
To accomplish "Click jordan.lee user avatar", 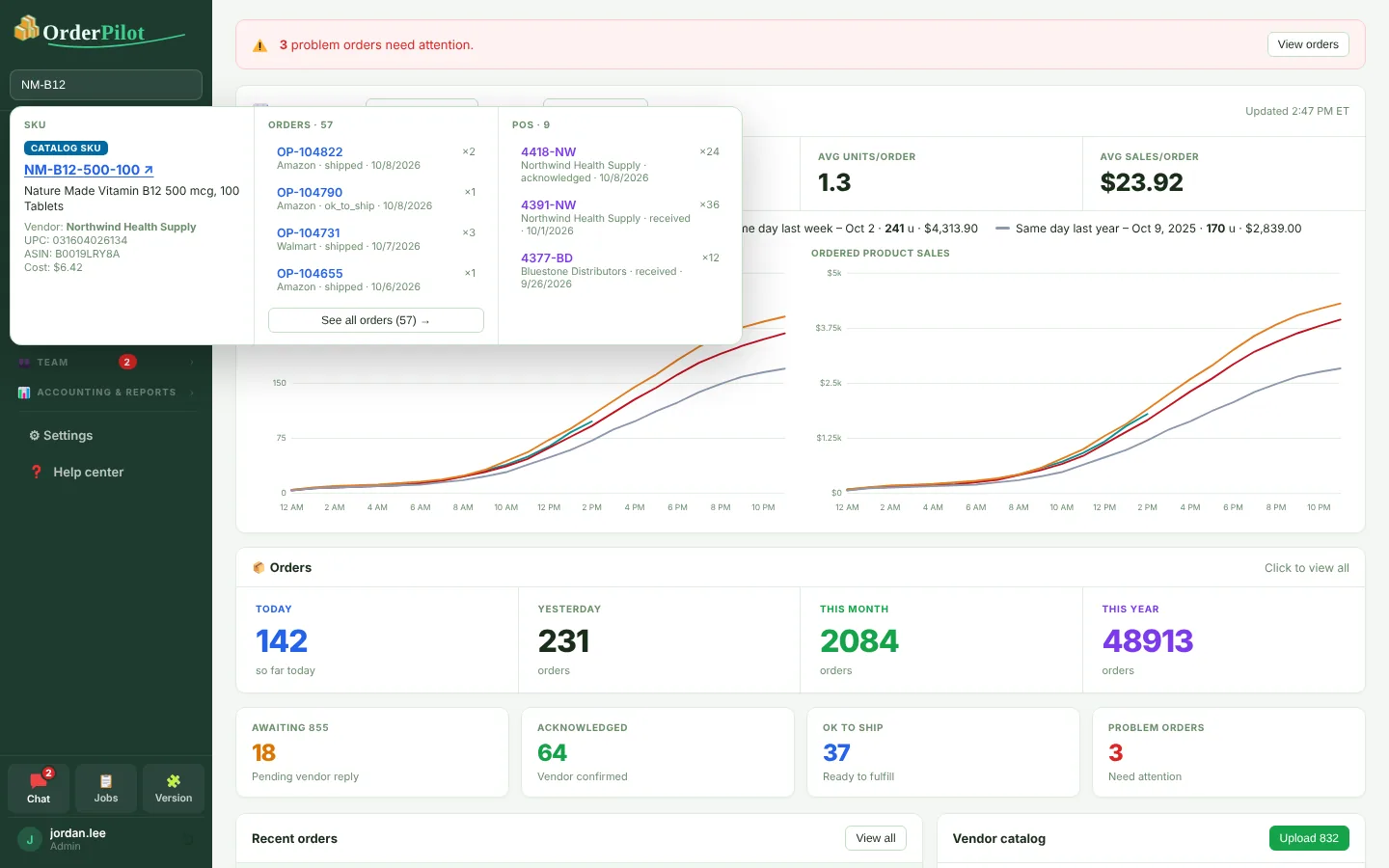I will pyautogui.click(x=30, y=840).
